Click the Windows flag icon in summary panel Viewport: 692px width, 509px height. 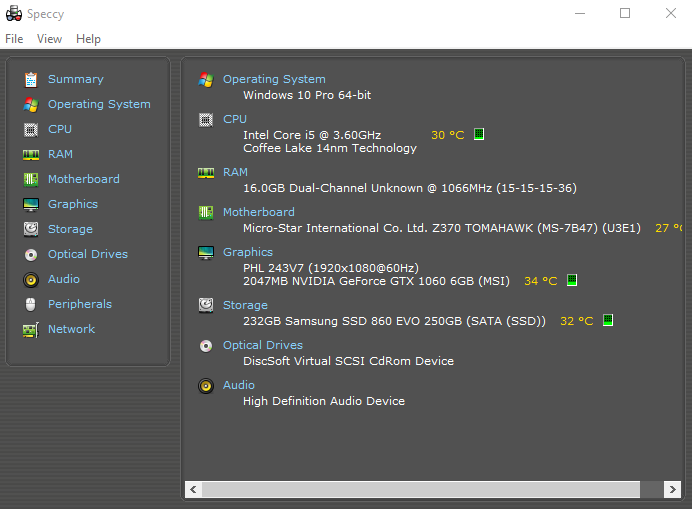[x=206, y=80]
